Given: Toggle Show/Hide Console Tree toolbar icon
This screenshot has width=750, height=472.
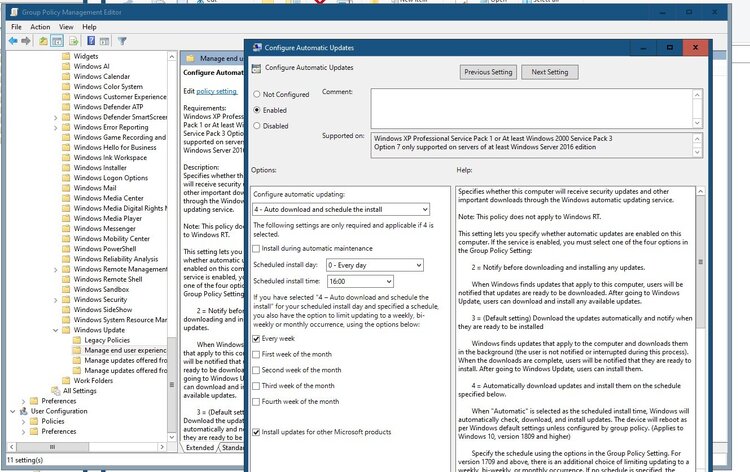Looking at the screenshot, I should tap(57, 41).
